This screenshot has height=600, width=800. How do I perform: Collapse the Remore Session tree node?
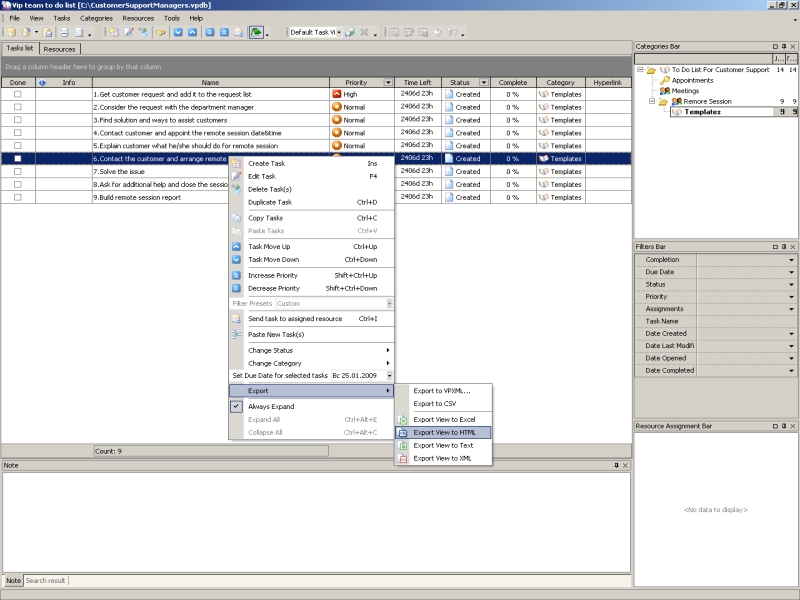(x=652, y=101)
